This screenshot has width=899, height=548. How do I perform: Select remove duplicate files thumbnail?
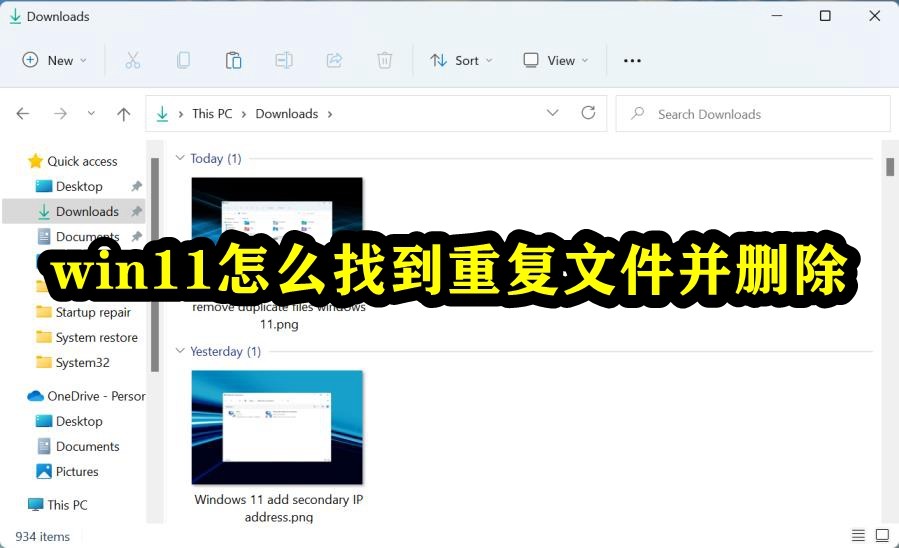point(277,209)
